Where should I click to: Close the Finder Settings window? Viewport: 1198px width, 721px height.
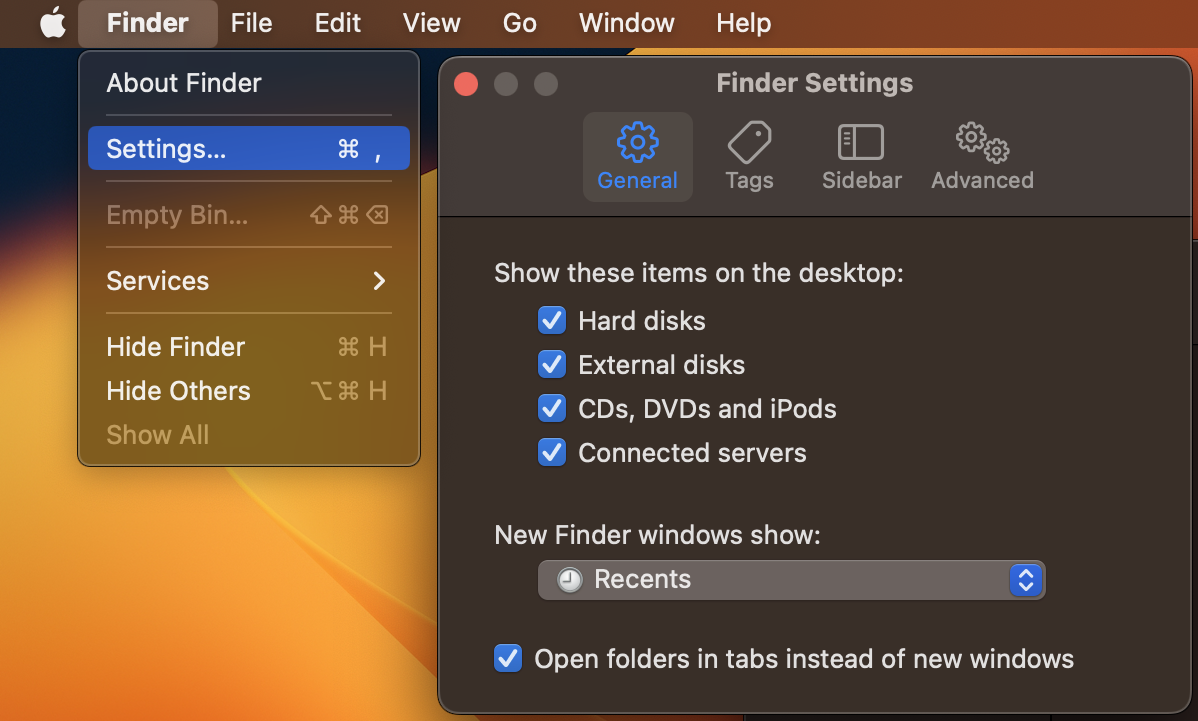466,83
